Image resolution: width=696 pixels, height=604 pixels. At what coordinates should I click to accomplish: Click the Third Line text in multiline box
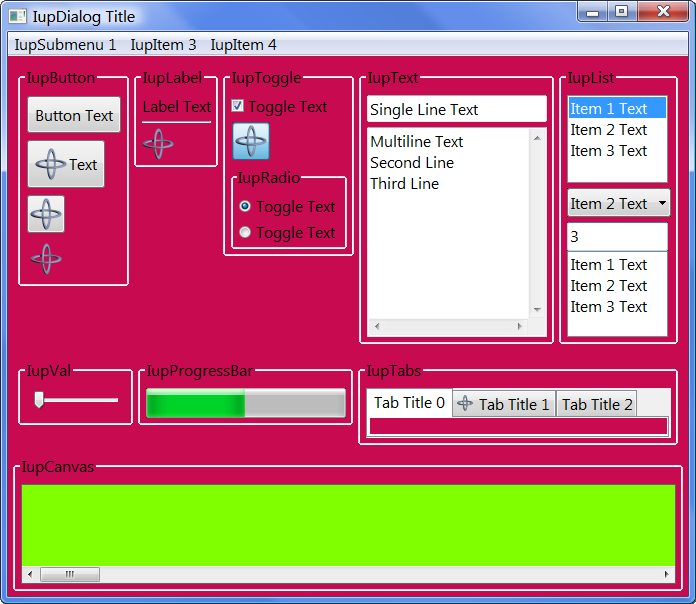(404, 184)
